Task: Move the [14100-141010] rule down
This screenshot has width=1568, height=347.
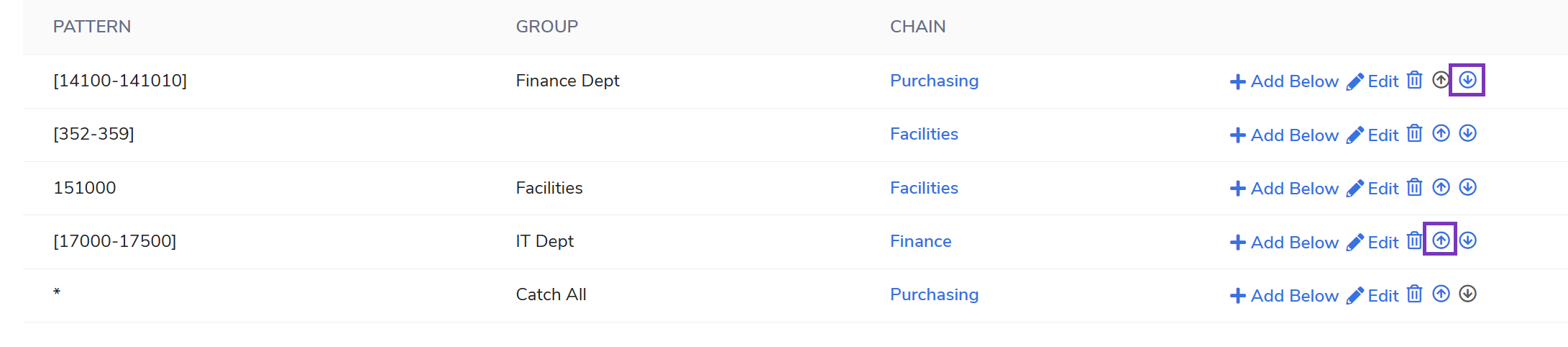Action: click(x=1467, y=80)
